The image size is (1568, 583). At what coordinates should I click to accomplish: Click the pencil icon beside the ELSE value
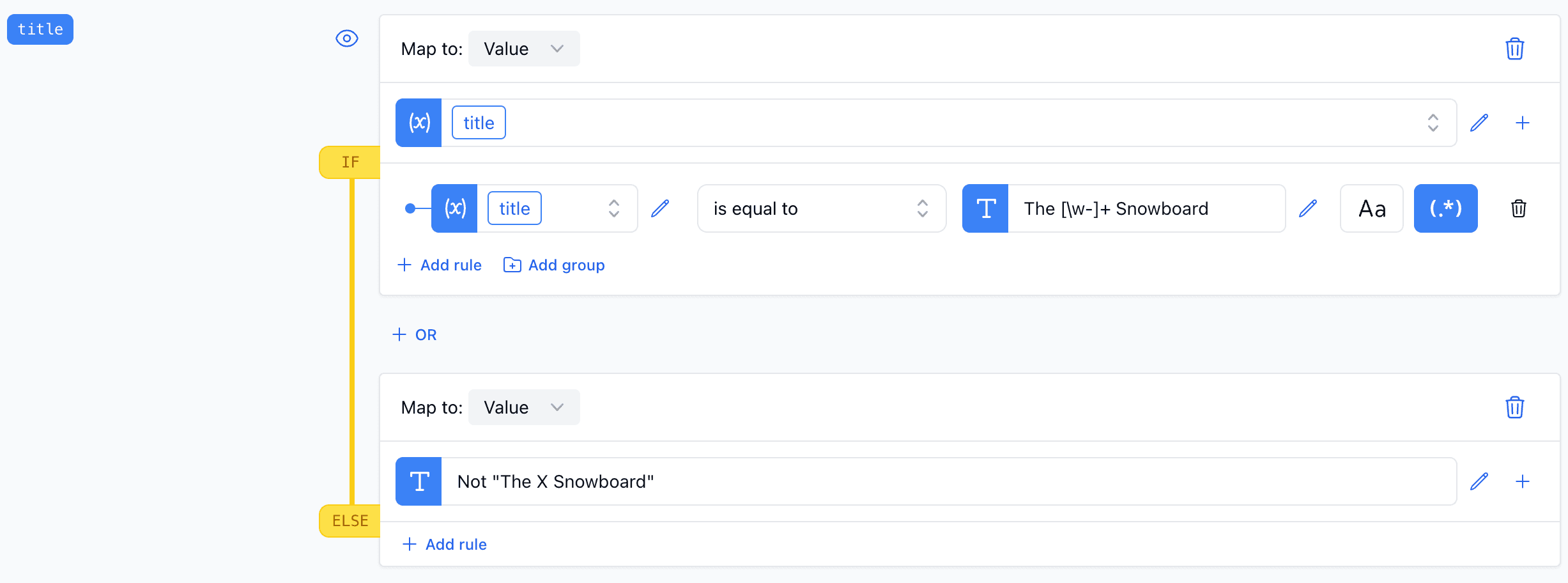pyautogui.click(x=1479, y=481)
